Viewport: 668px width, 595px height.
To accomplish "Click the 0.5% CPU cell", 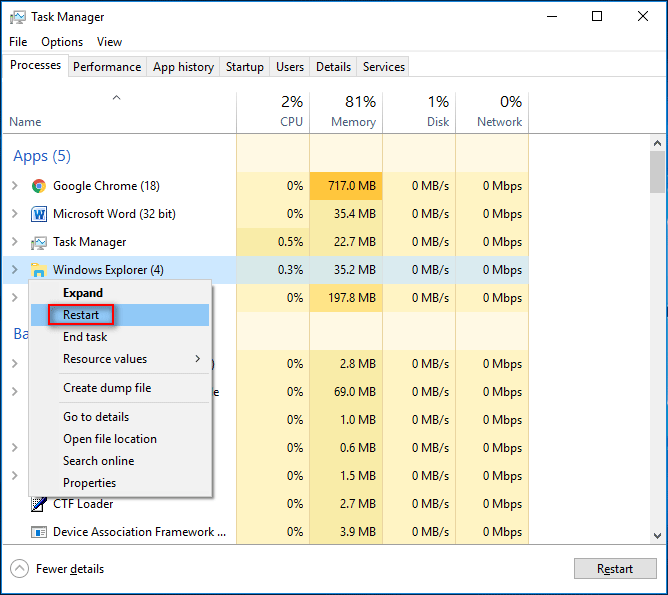I will click(x=273, y=242).
